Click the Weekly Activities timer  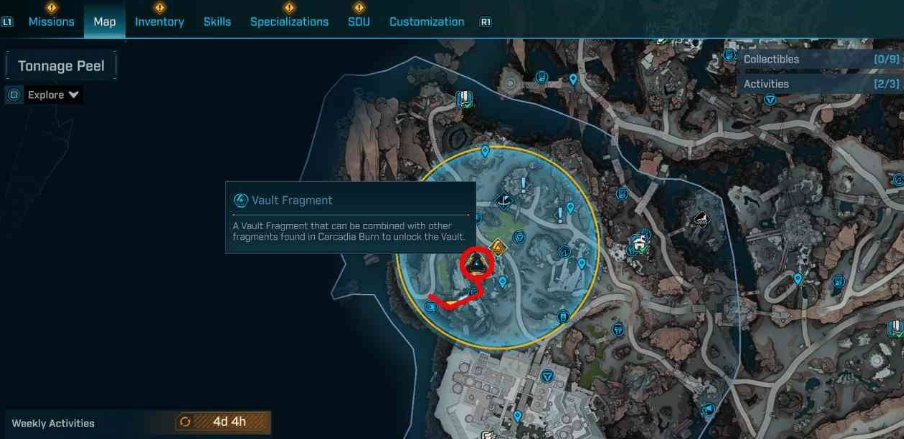click(223, 422)
